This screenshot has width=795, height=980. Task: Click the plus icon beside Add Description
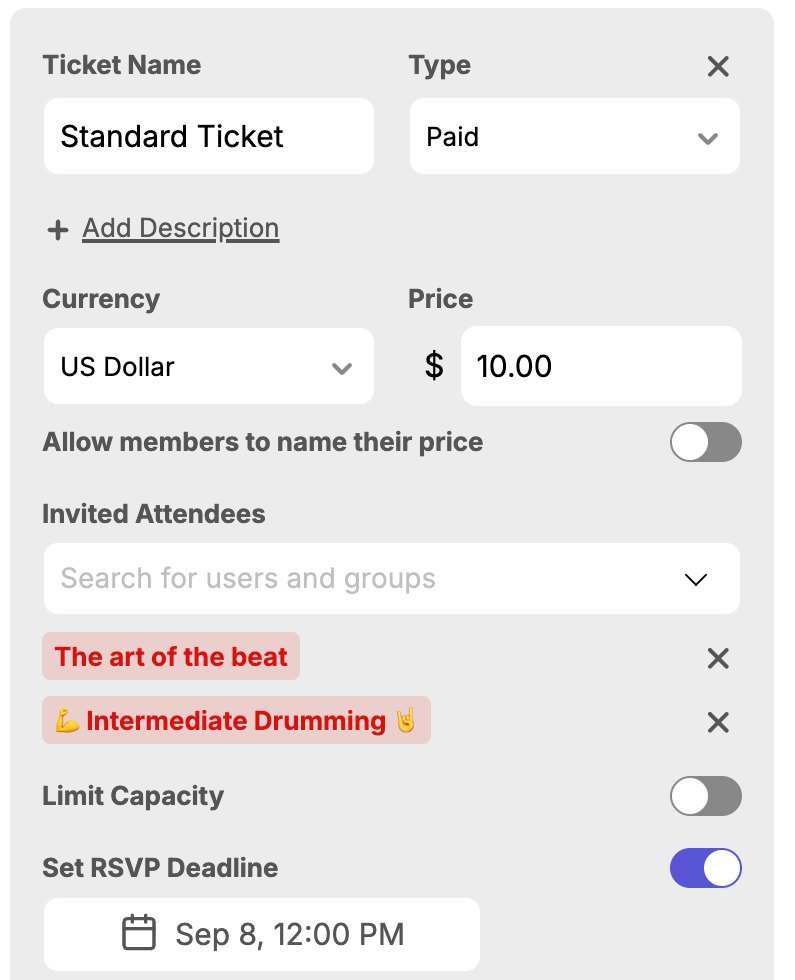tap(58, 230)
